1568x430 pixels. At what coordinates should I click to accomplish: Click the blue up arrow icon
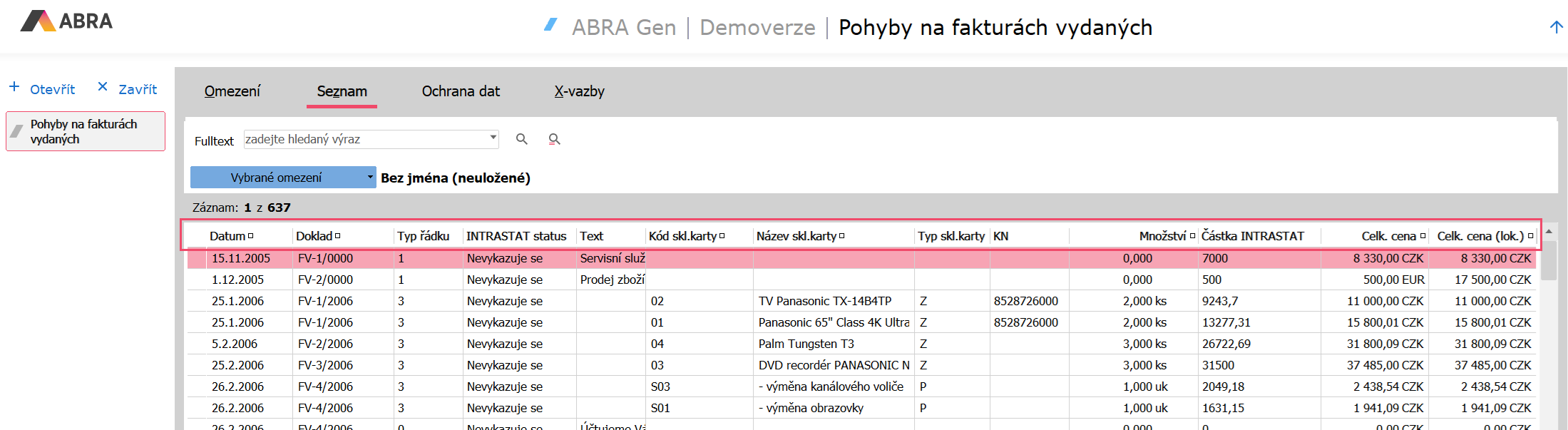(1557, 27)
